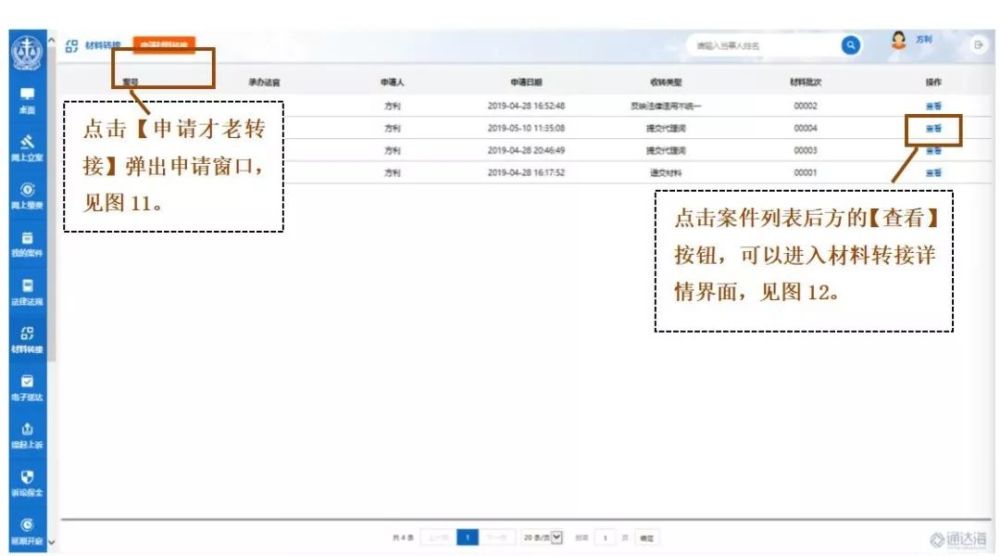Click the 确定 jump-to-page button
Image resolution: width=1000 pixels, height=556 pixels.
click(647, 538)
